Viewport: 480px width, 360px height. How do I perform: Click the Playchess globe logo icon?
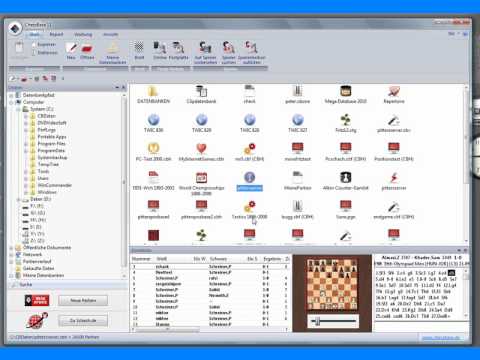(37, 320)
